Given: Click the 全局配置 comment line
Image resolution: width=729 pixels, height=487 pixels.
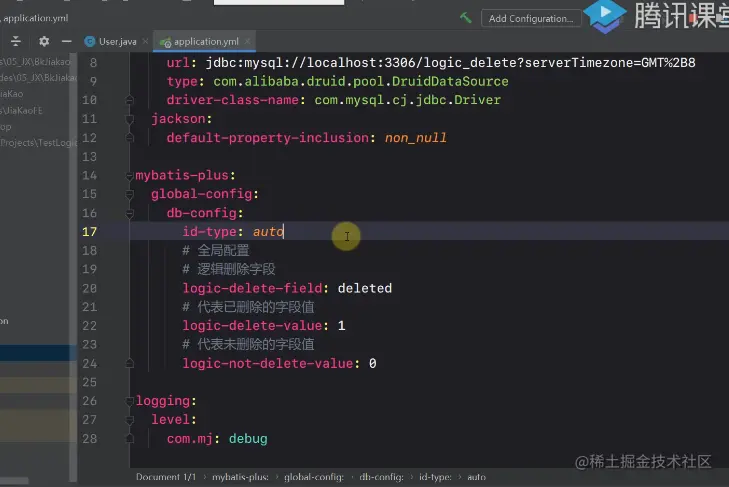Looking at the screenshot, I should [216, 251].
